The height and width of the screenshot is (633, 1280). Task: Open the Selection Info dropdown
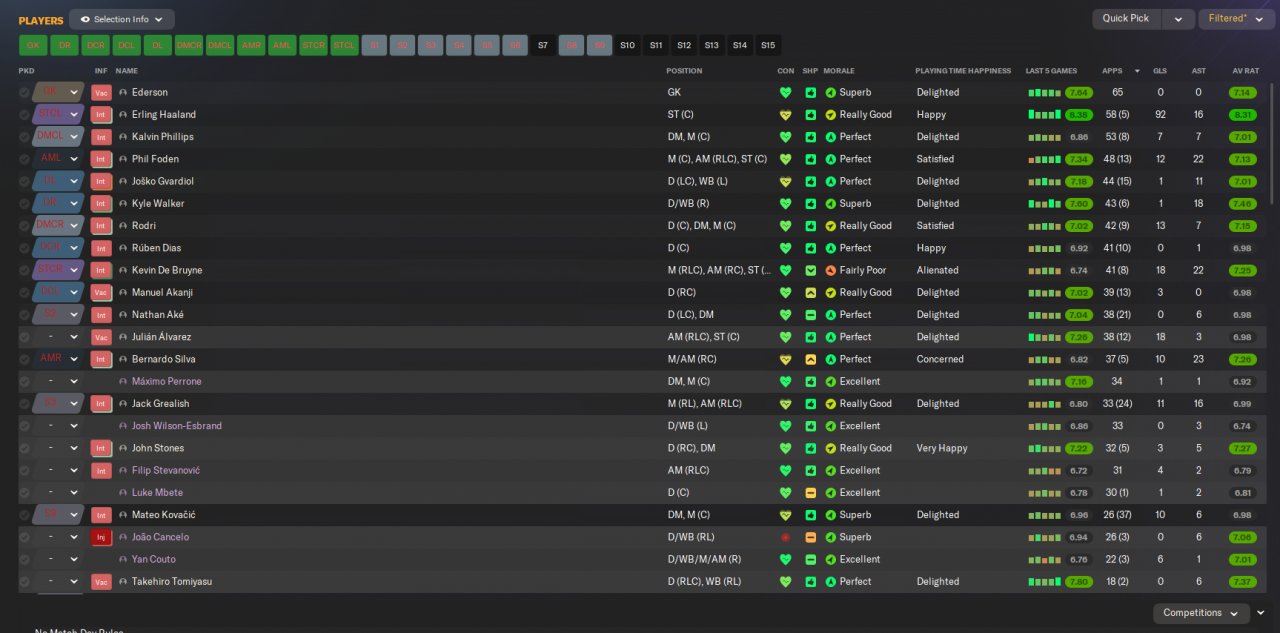click(122, 19)
